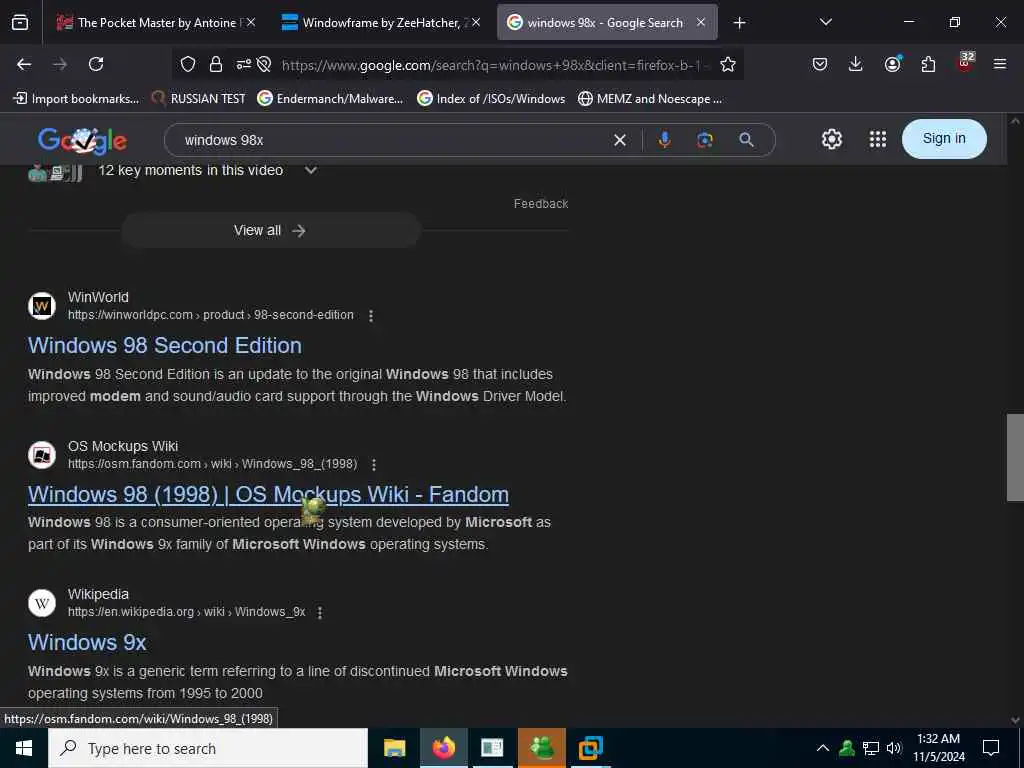Search by image with Lens
1024x768 pixels.
point(705,140)
